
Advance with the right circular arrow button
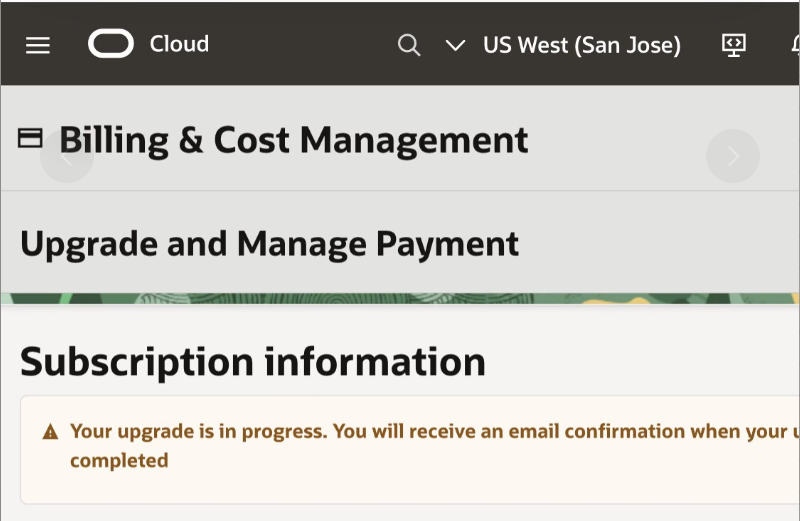733,156
